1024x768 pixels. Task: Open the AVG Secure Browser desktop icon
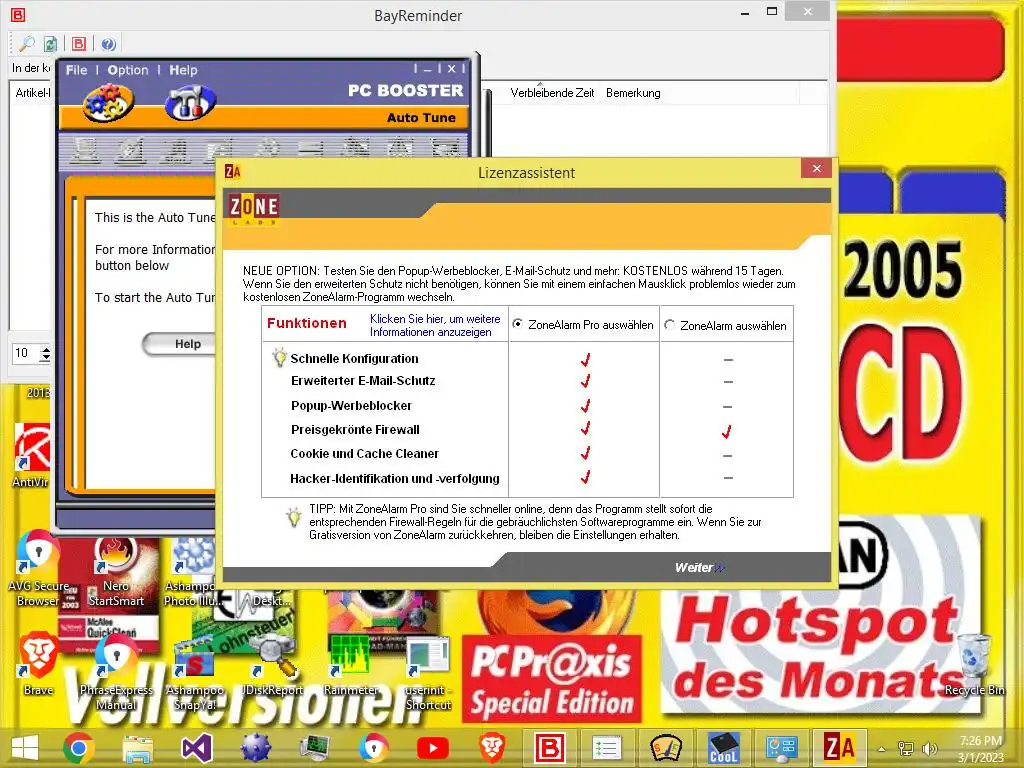click(38, 568)
